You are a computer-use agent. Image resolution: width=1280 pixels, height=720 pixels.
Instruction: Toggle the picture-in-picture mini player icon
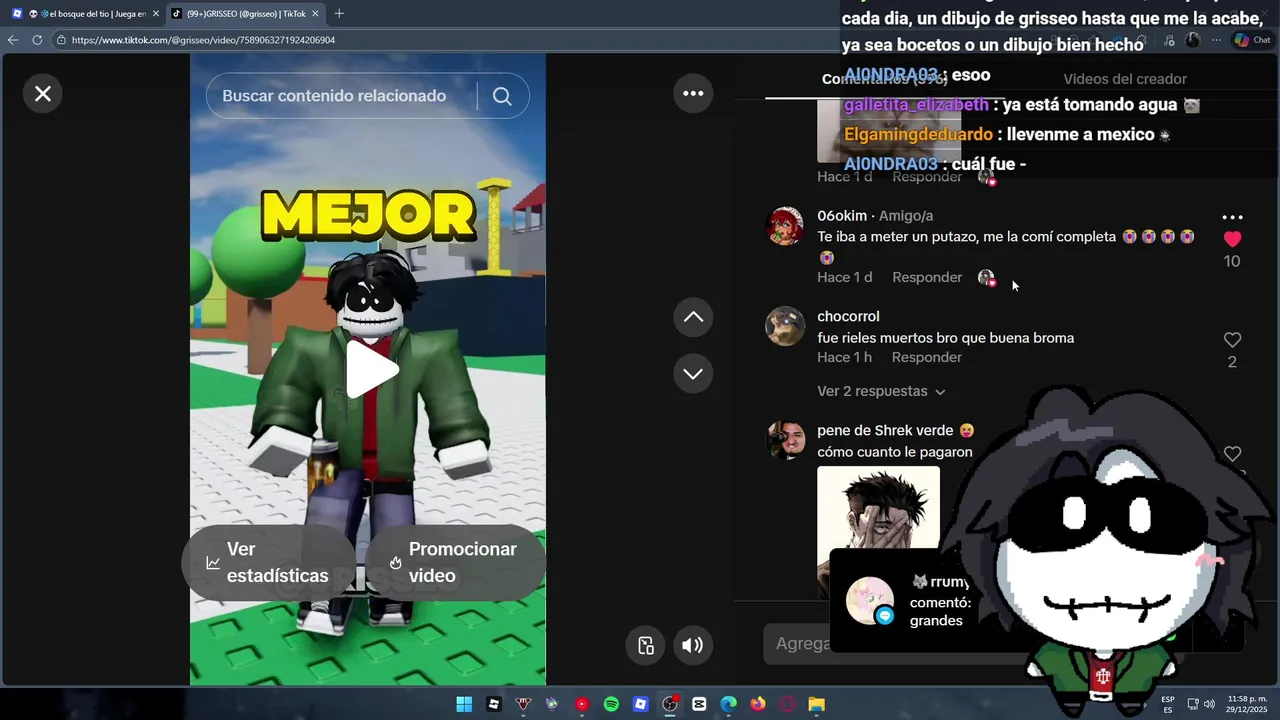[645, 645]
